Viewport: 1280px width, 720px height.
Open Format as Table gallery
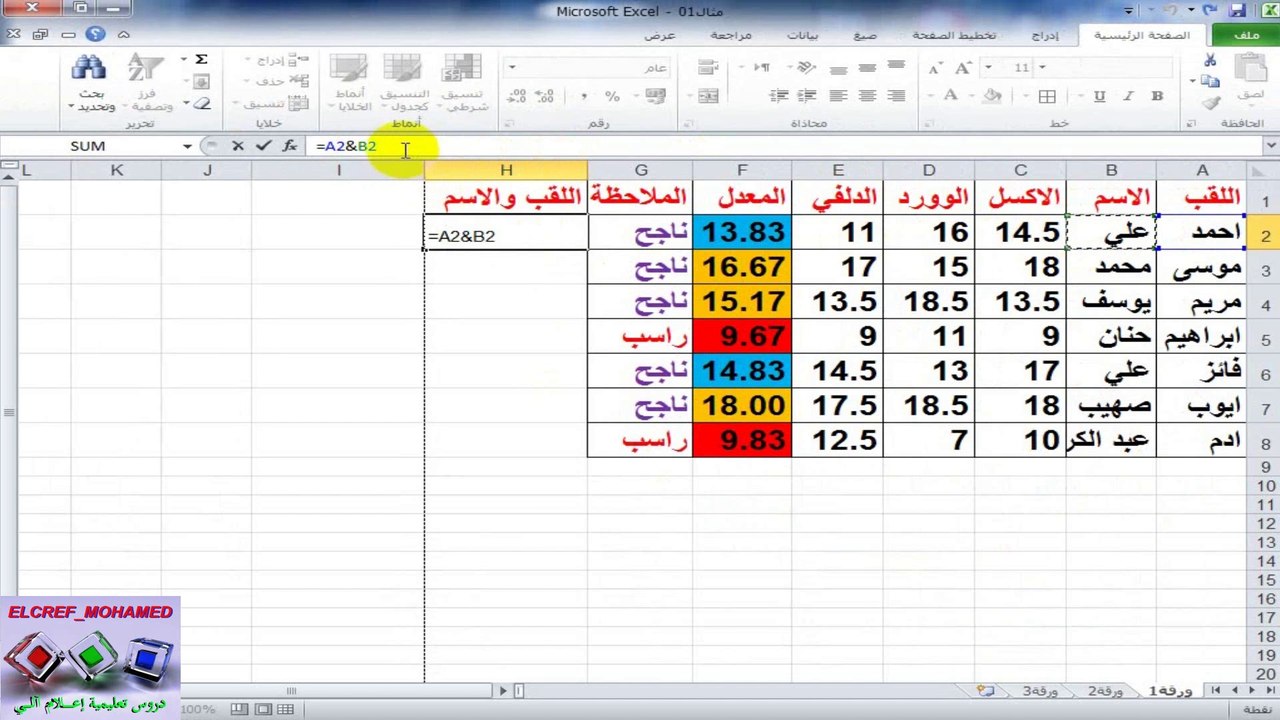pos(404,81)
